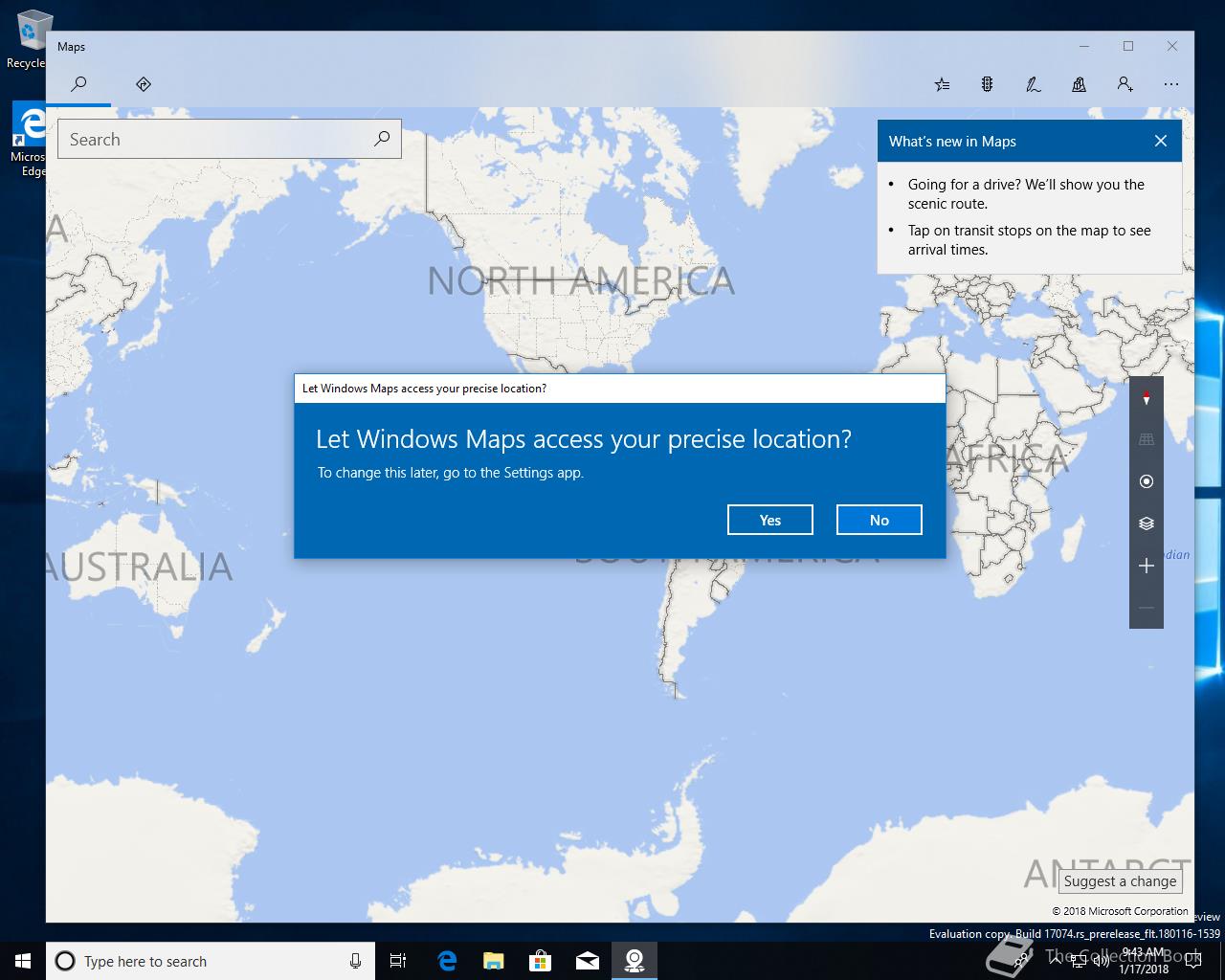This screenshot has height=980, width=1225.
Task: Rotate map north using compass icon
Action: [x=1147, y=397]
